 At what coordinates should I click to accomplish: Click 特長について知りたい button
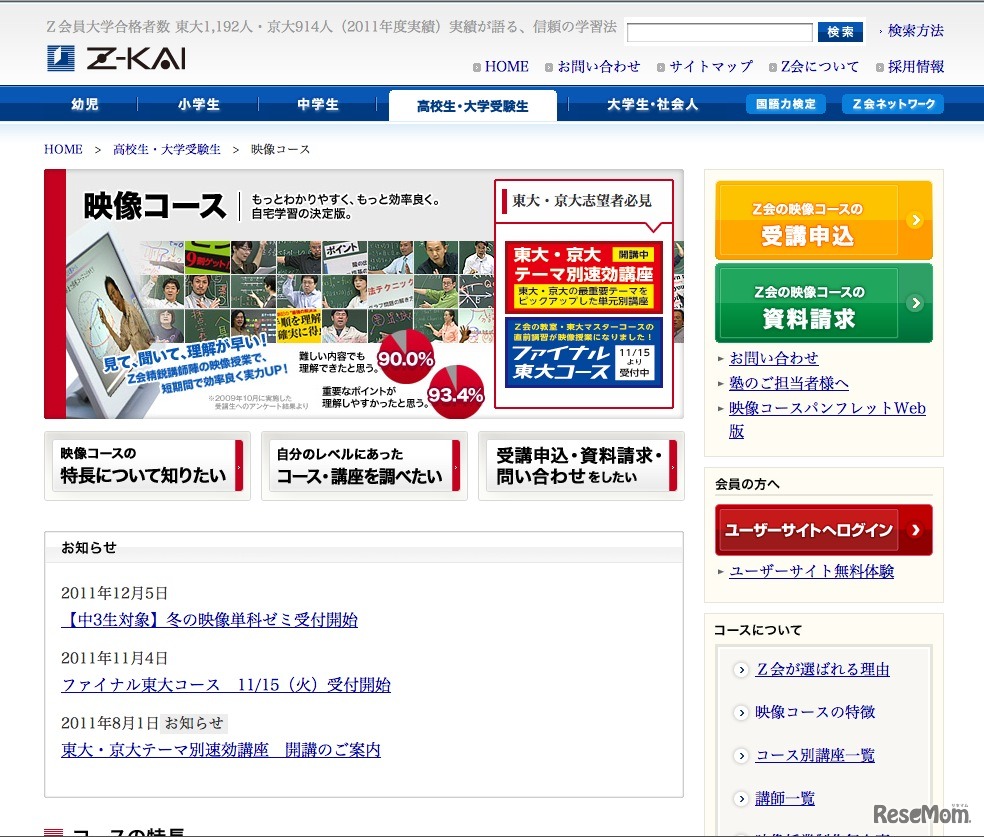point(147,466)
